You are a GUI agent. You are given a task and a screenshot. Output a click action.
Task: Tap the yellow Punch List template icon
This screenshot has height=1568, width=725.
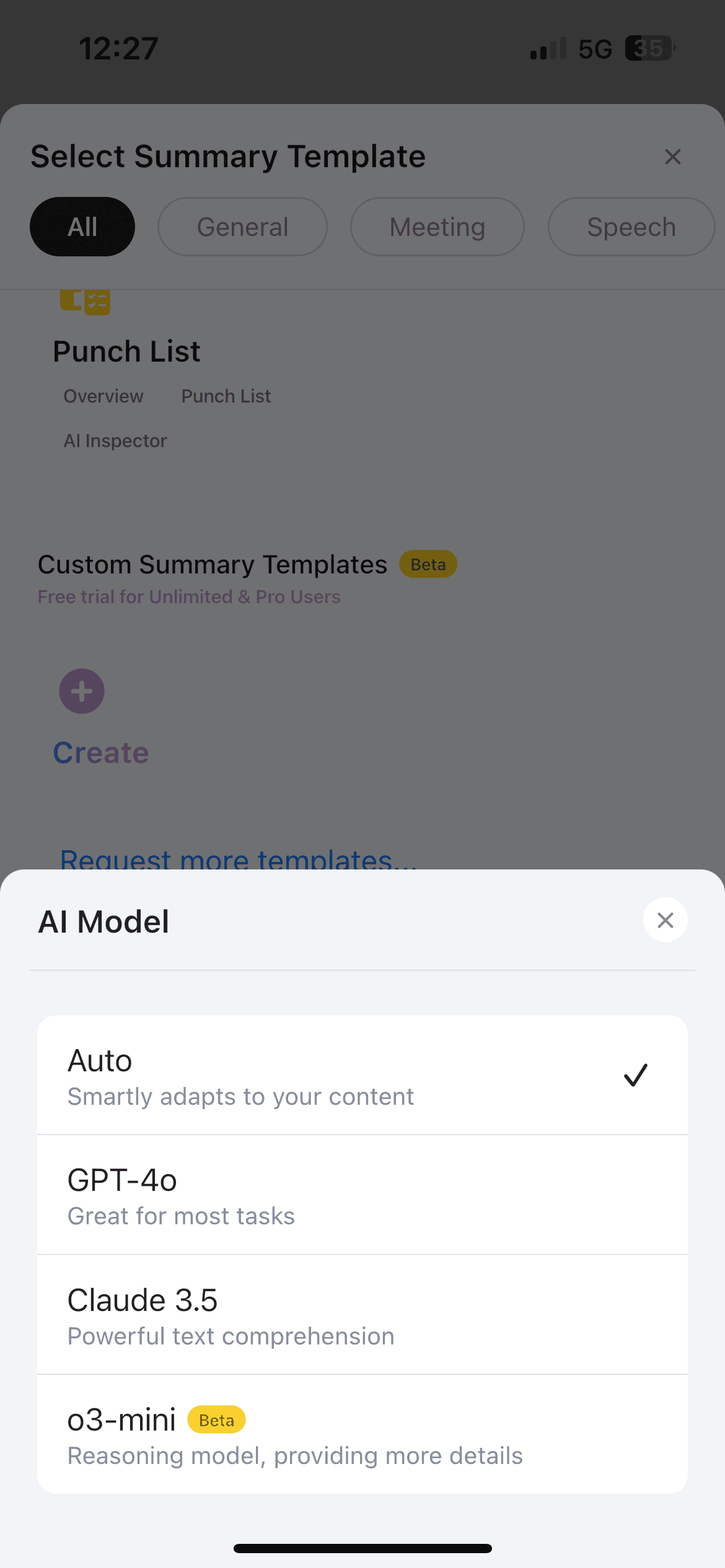point(86,302)
